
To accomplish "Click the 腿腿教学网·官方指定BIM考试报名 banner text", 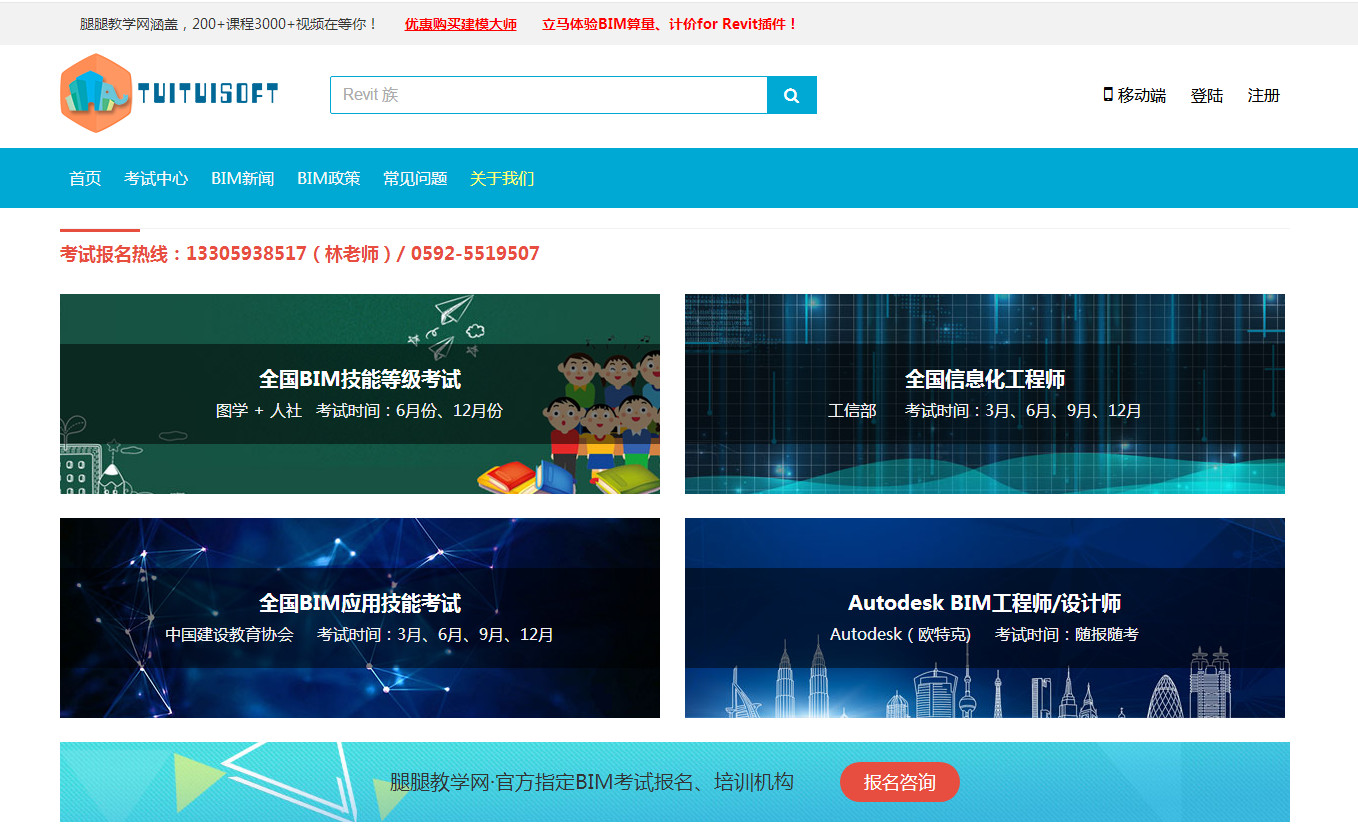I will (x=592, y=782).
